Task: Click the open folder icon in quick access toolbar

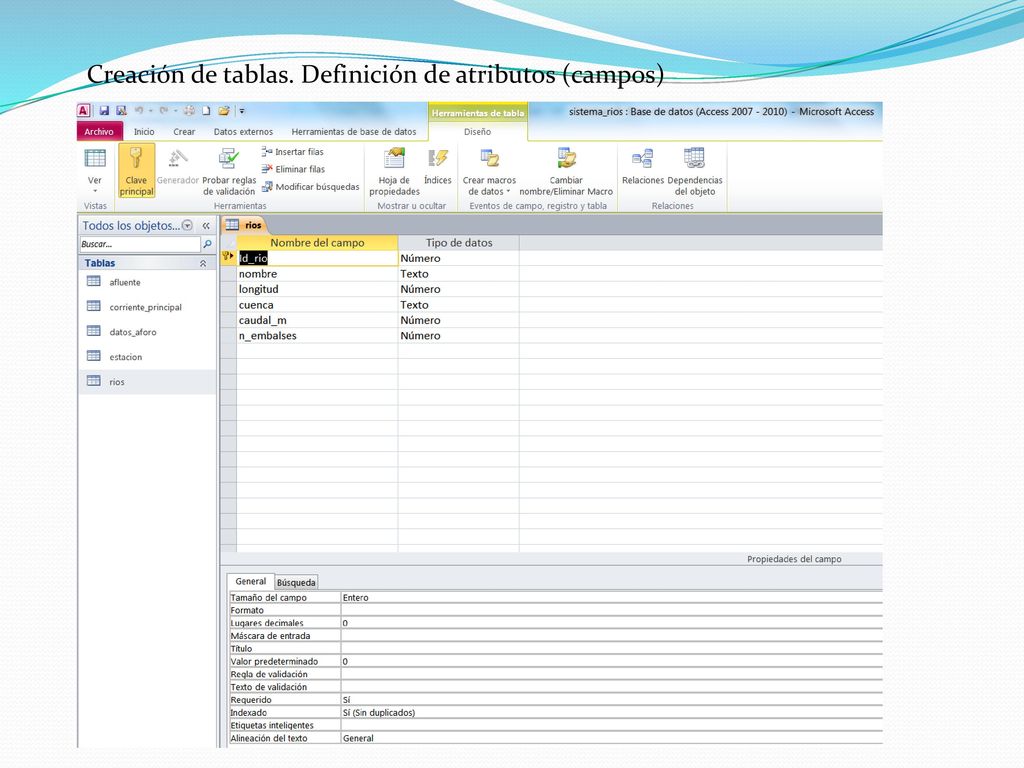Action: tap(224, 111)
